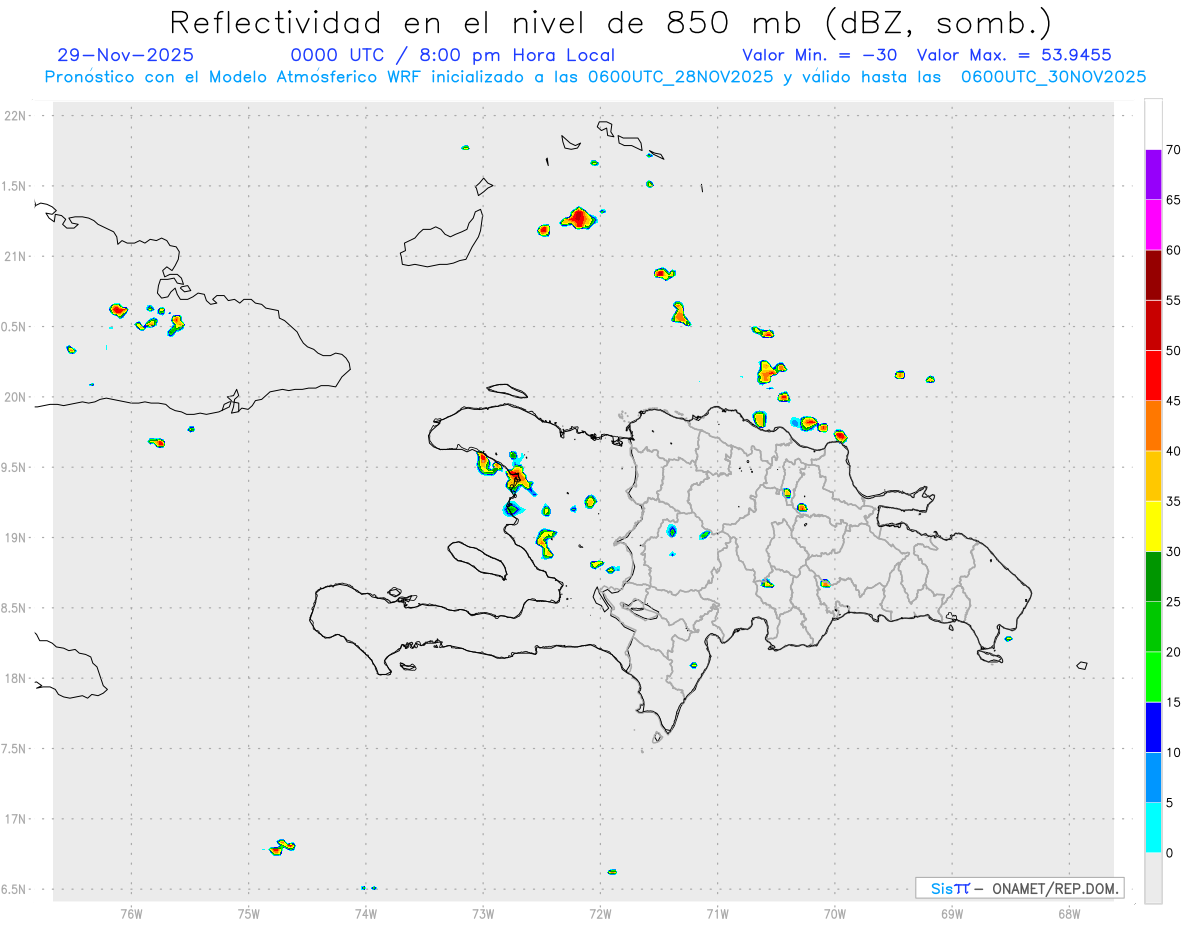Click the '74W' longitude label

pyautogui.click(x=365, y=914)
